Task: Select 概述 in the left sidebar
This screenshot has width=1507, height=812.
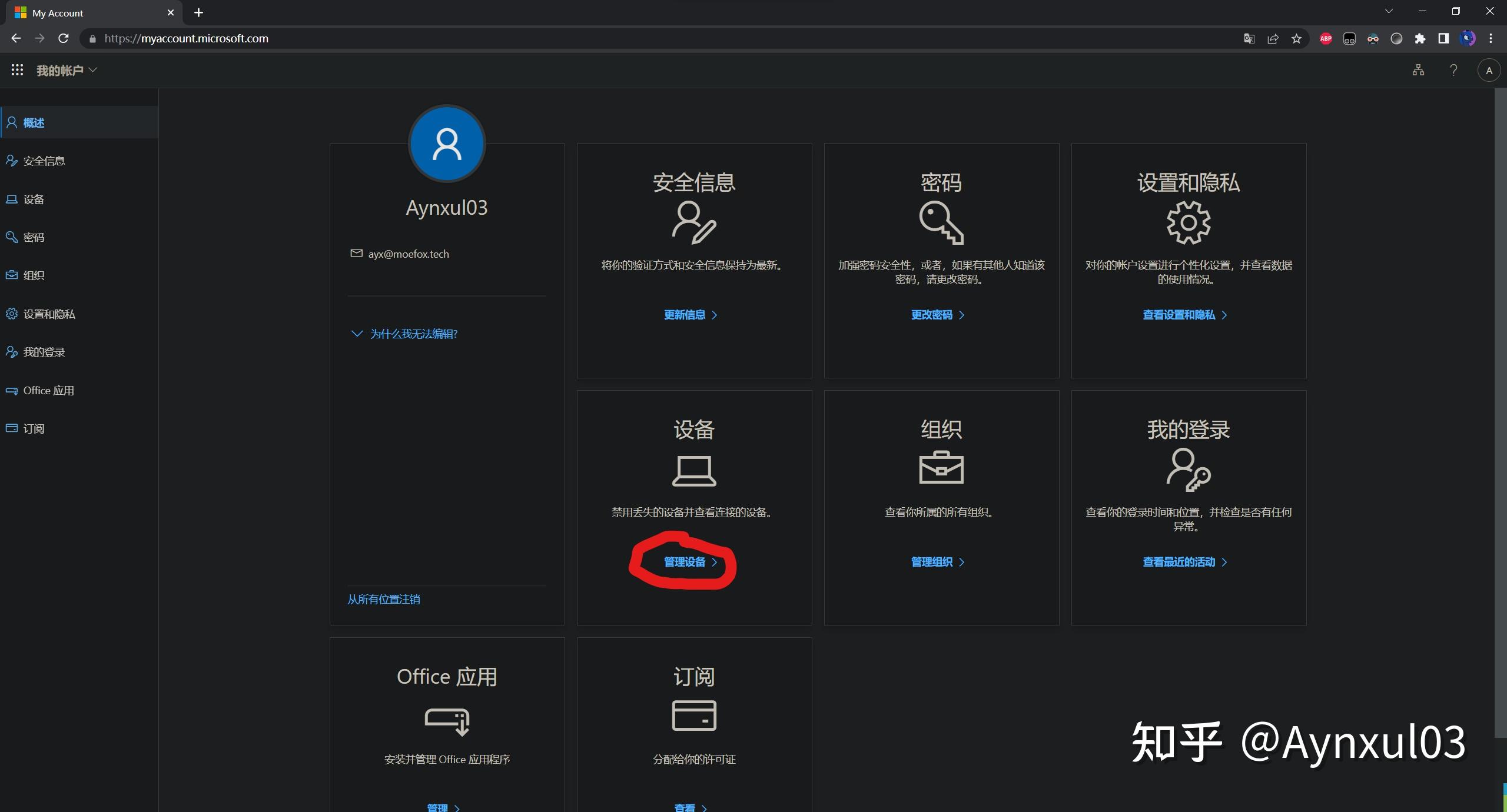Action: (x=34, y=122)
